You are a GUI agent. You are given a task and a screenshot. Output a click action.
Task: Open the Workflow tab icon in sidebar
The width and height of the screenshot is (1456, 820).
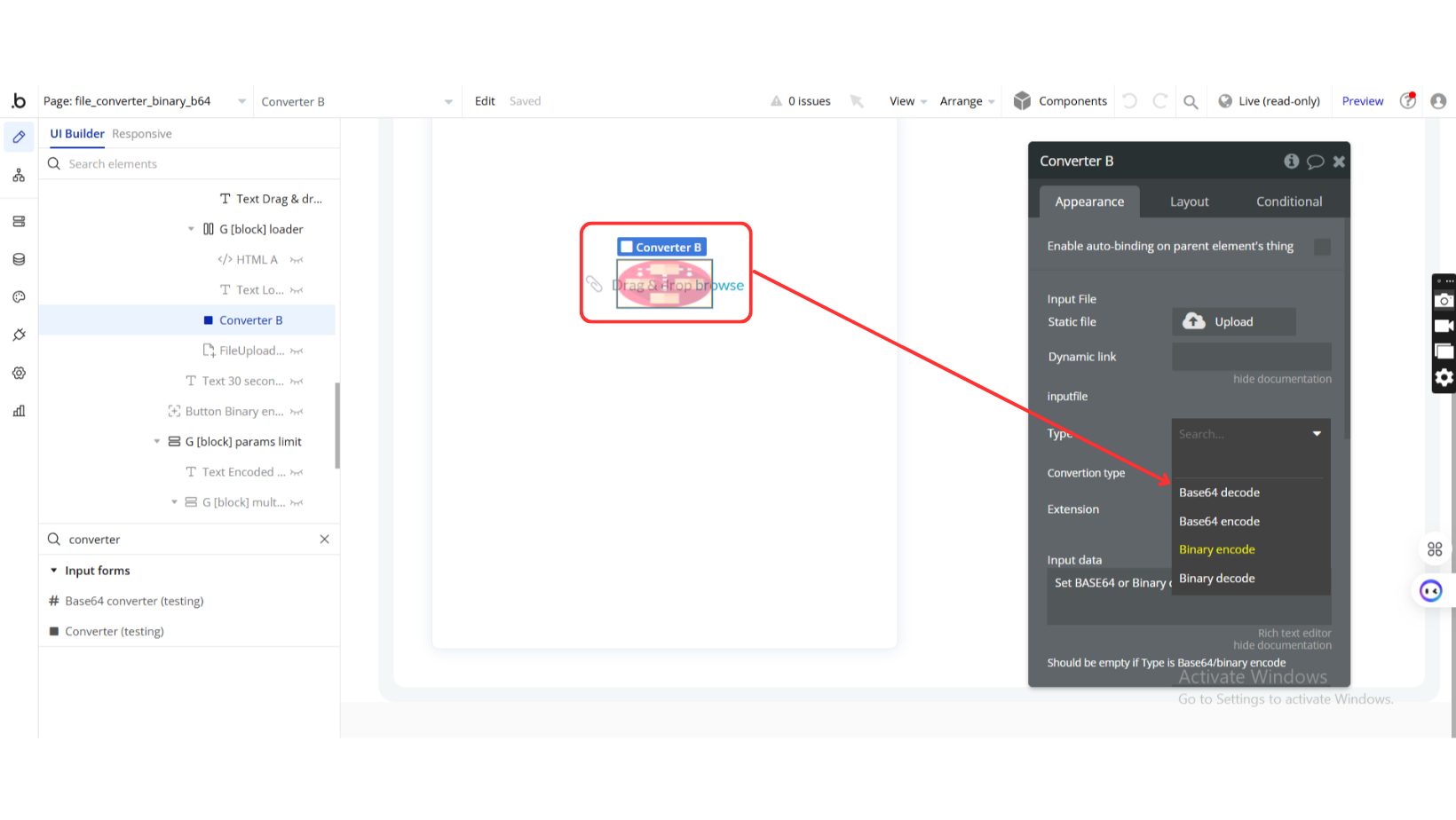coord(19,176)
